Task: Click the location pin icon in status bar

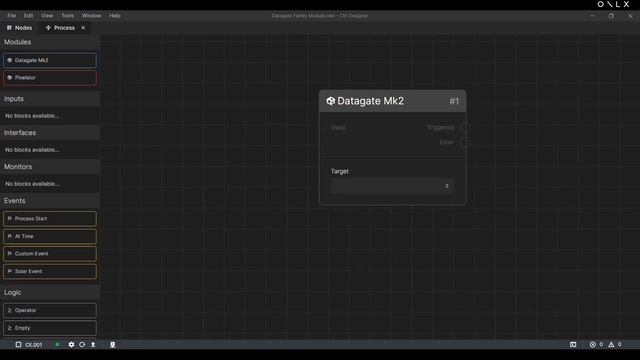Action: (113, 344)
